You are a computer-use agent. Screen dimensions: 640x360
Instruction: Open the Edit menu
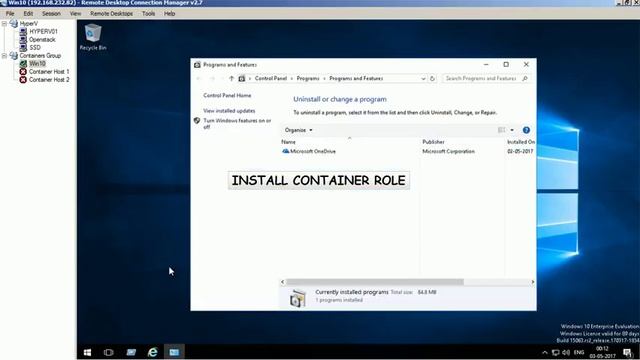(28, 13)
